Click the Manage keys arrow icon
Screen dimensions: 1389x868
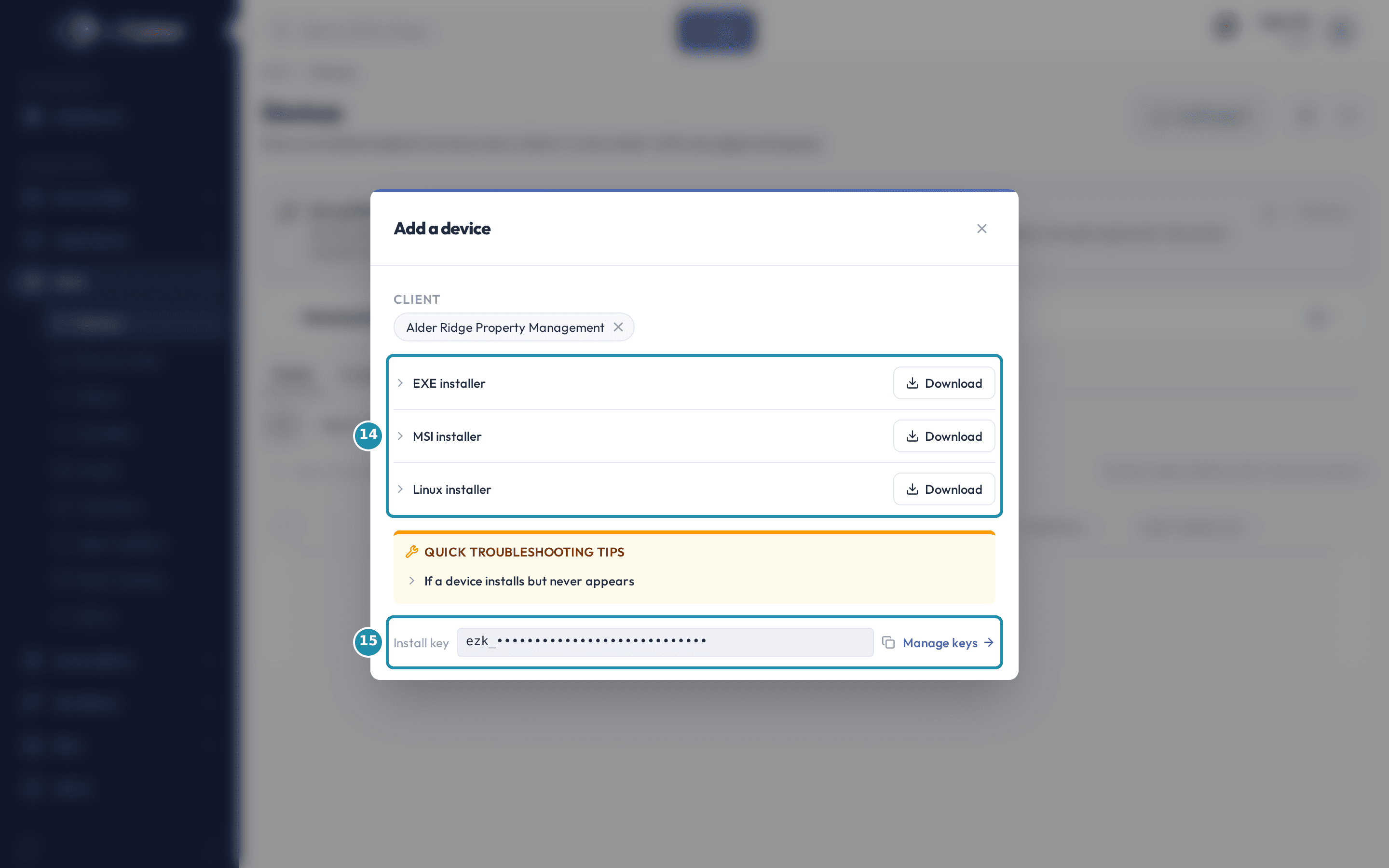pos(988,642)
